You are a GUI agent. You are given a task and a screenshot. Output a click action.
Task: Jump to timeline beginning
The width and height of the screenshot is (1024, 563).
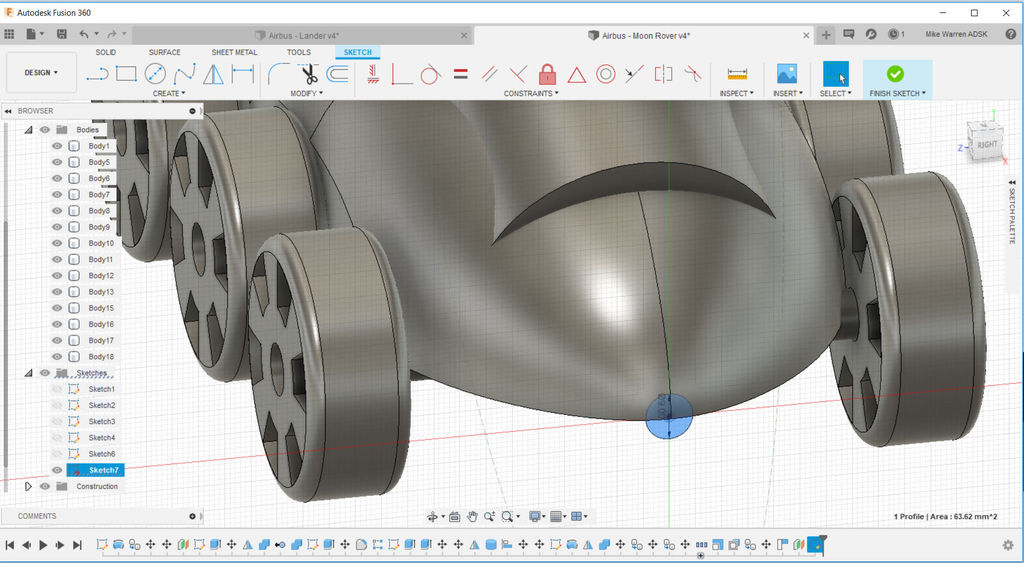tap(10, 545)
